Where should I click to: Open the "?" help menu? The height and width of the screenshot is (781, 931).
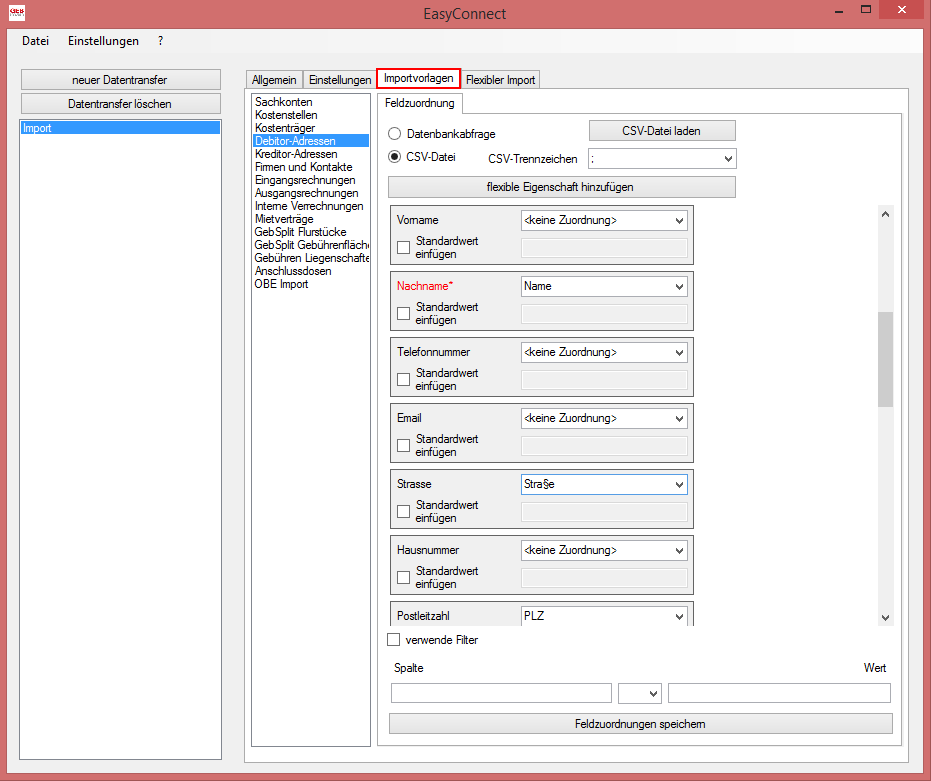click(159, 41)
